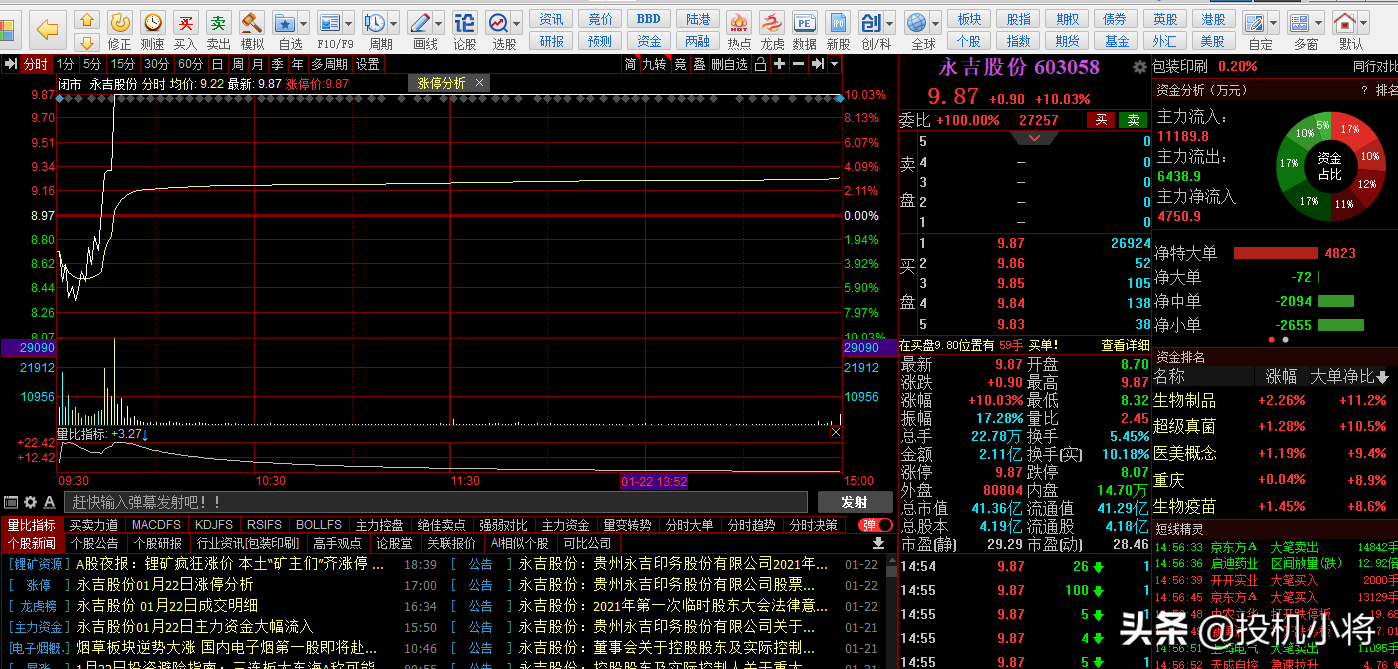Screen dimensions: 1398x669
Task: Click the 港股 market button
Action: point(1213,19)
